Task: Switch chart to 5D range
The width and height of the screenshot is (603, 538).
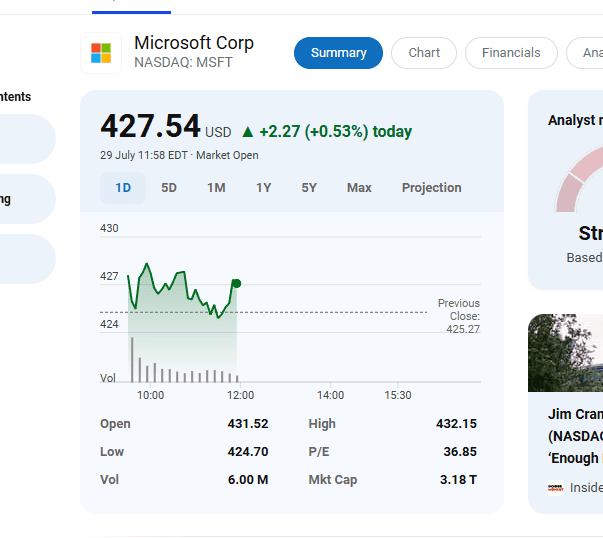Action: coord(169,188)
